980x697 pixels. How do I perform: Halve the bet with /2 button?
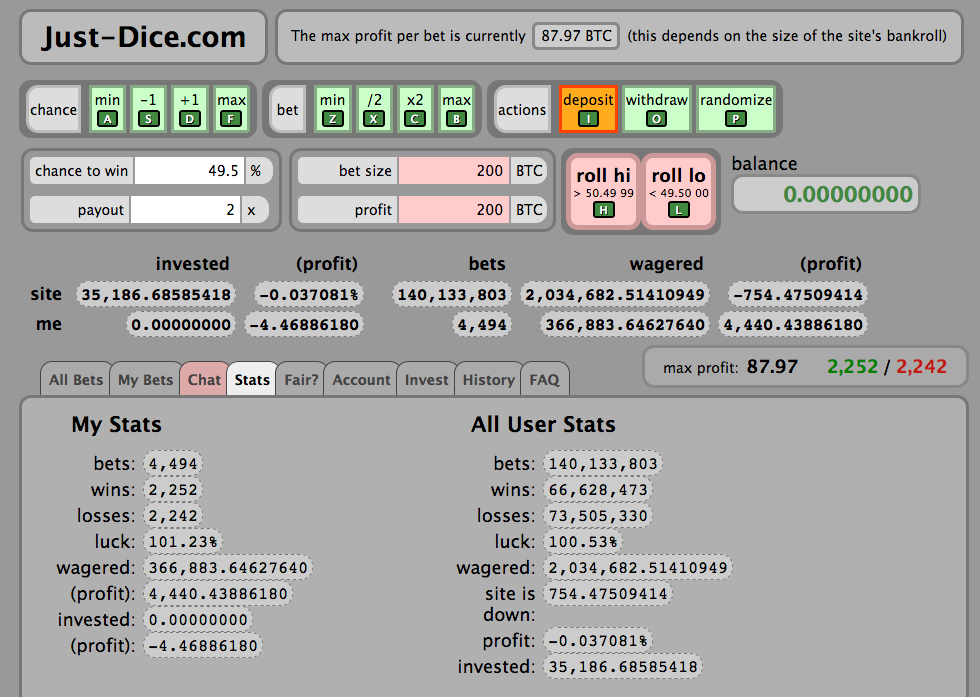374,109
